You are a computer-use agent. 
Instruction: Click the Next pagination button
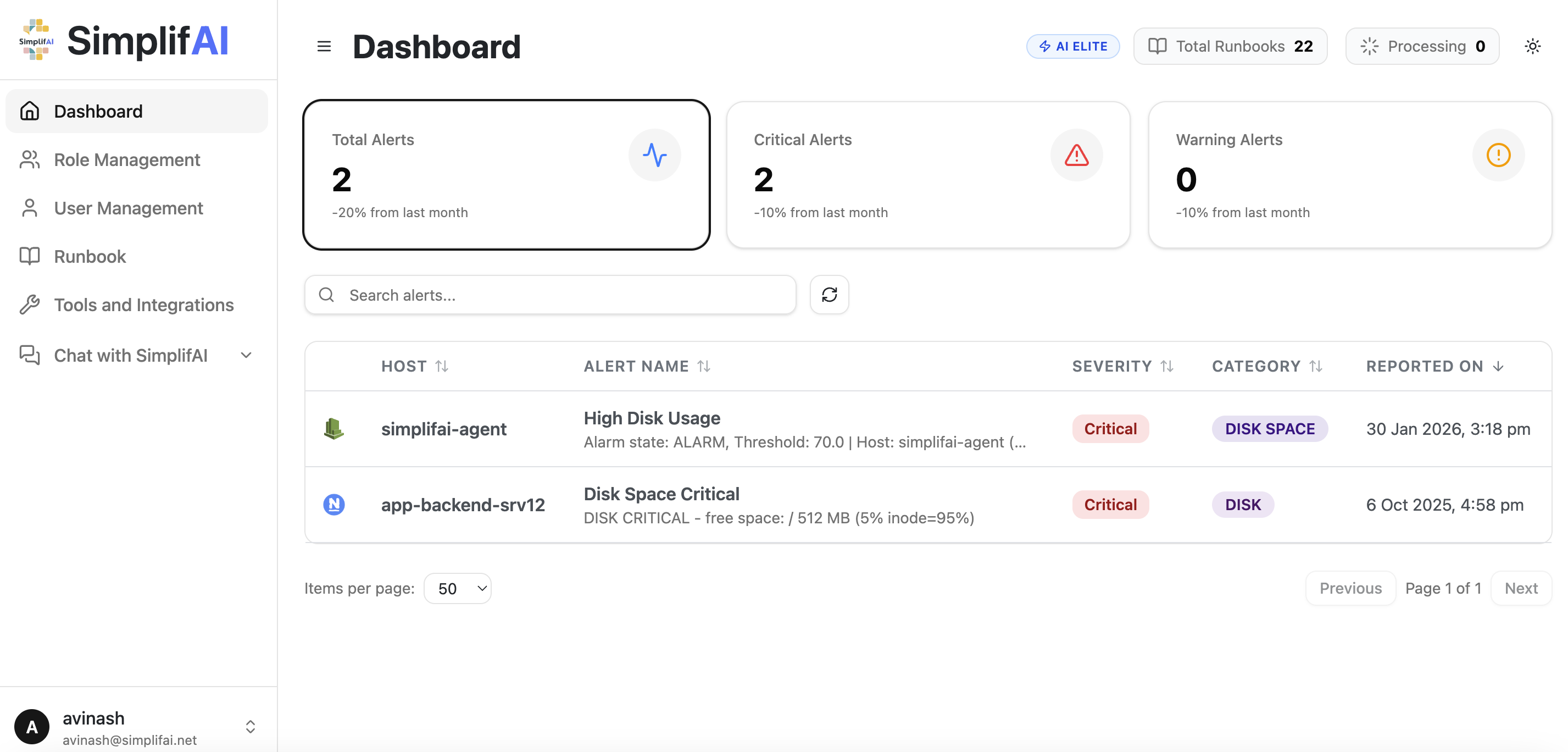tap(1521, 588)
